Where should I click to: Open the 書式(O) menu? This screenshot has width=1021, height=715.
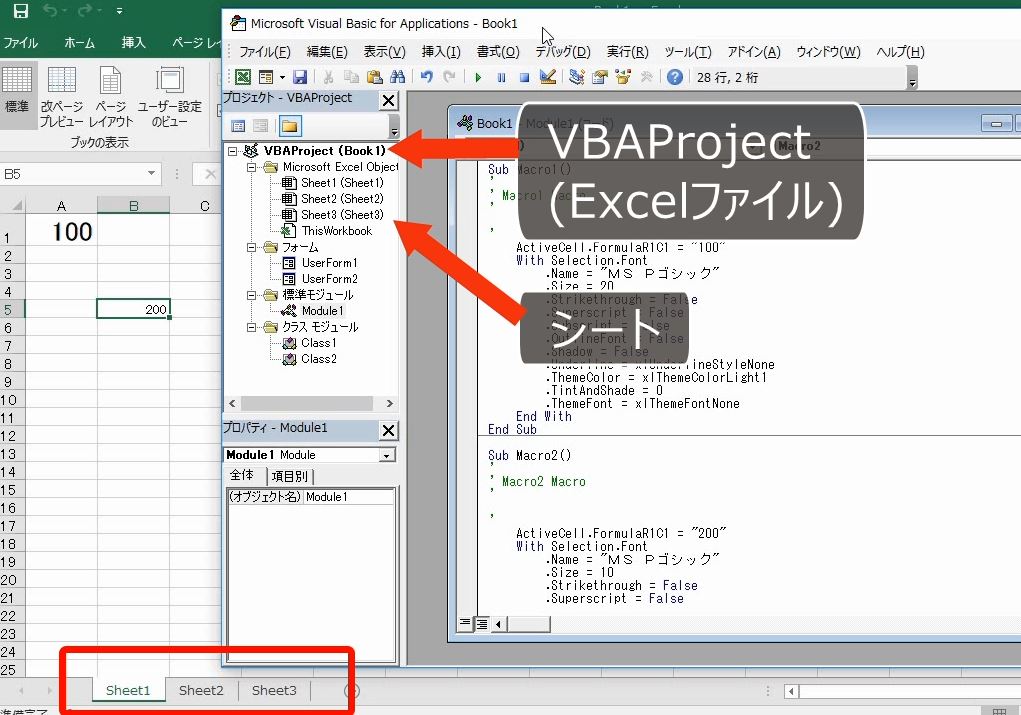tap(498, 52)
